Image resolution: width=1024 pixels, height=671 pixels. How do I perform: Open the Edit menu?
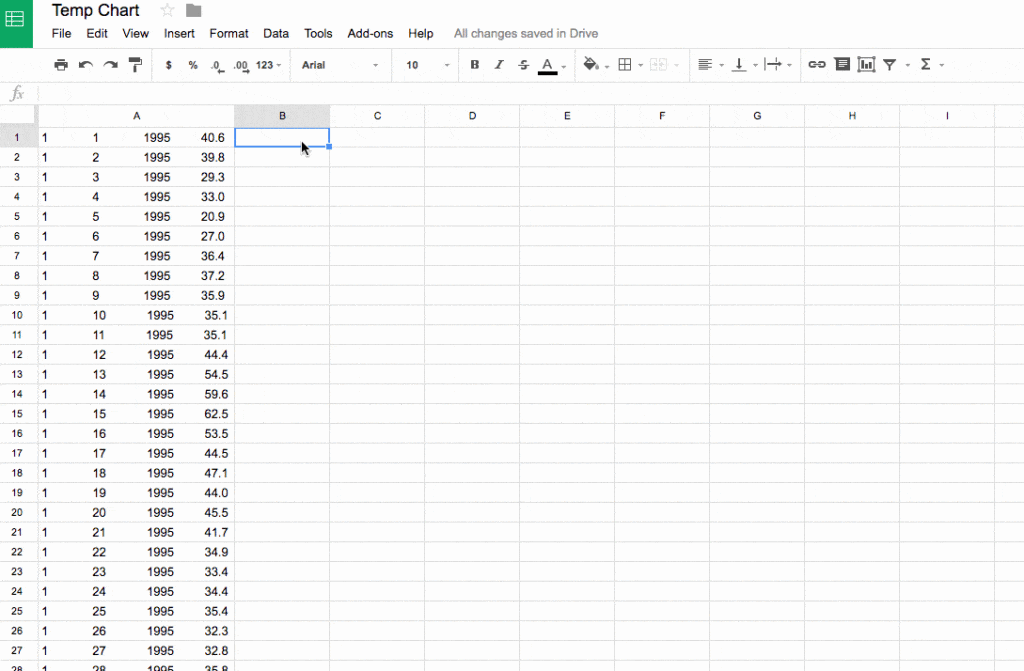[97, 33]
